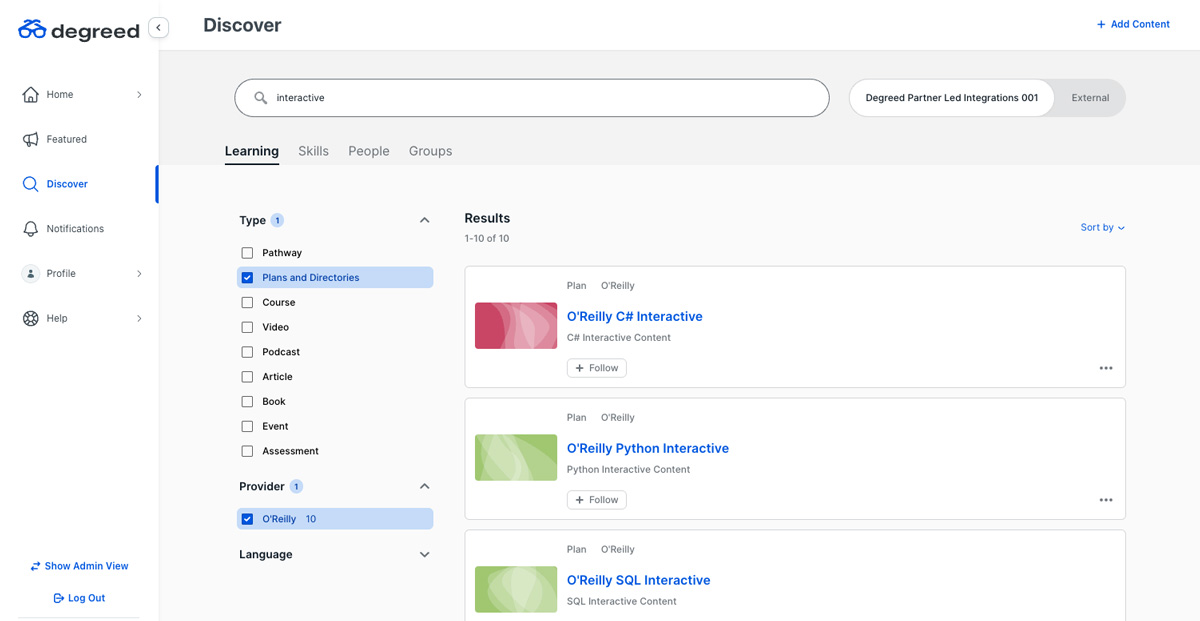Click Add Content

(x=1133, y=24)
